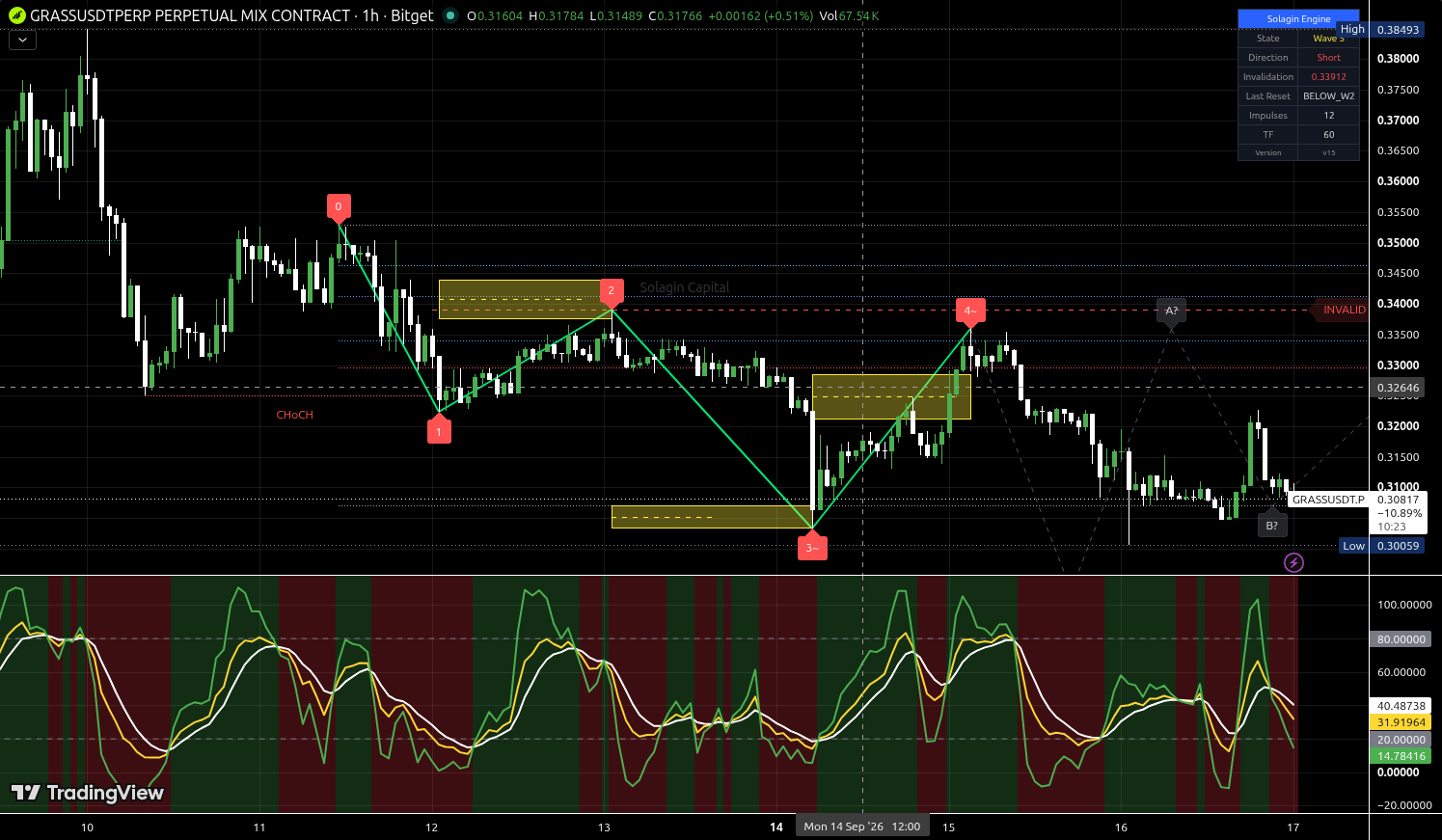The width and height of the screenshot is (1442, 840).
Task: Select the wave 4~ marker label
Action: point(970,311)
